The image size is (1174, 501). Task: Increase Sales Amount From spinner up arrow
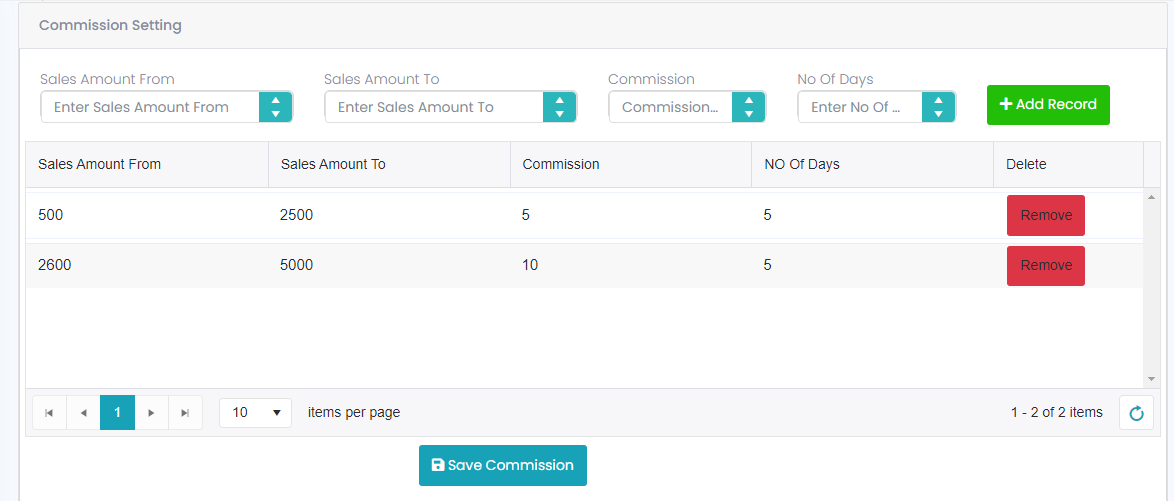pos(276,100)
